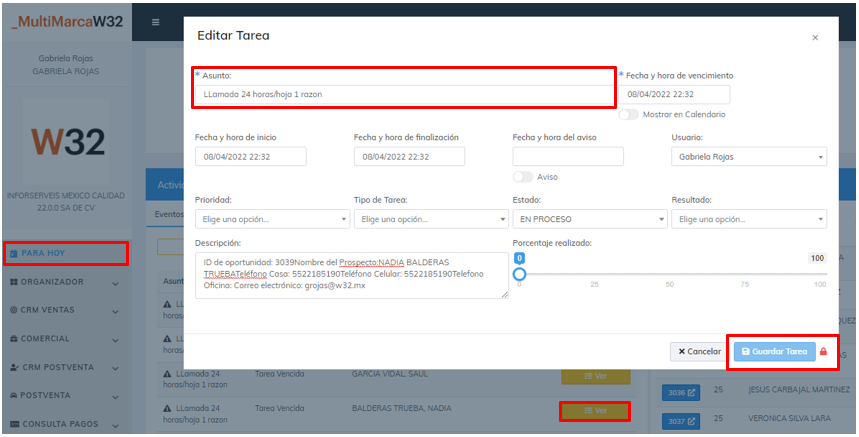This screenshot has width=859, height=437.
Task: Click warning icon on GARCIA VIDAL task row
Action: point(167,375)
